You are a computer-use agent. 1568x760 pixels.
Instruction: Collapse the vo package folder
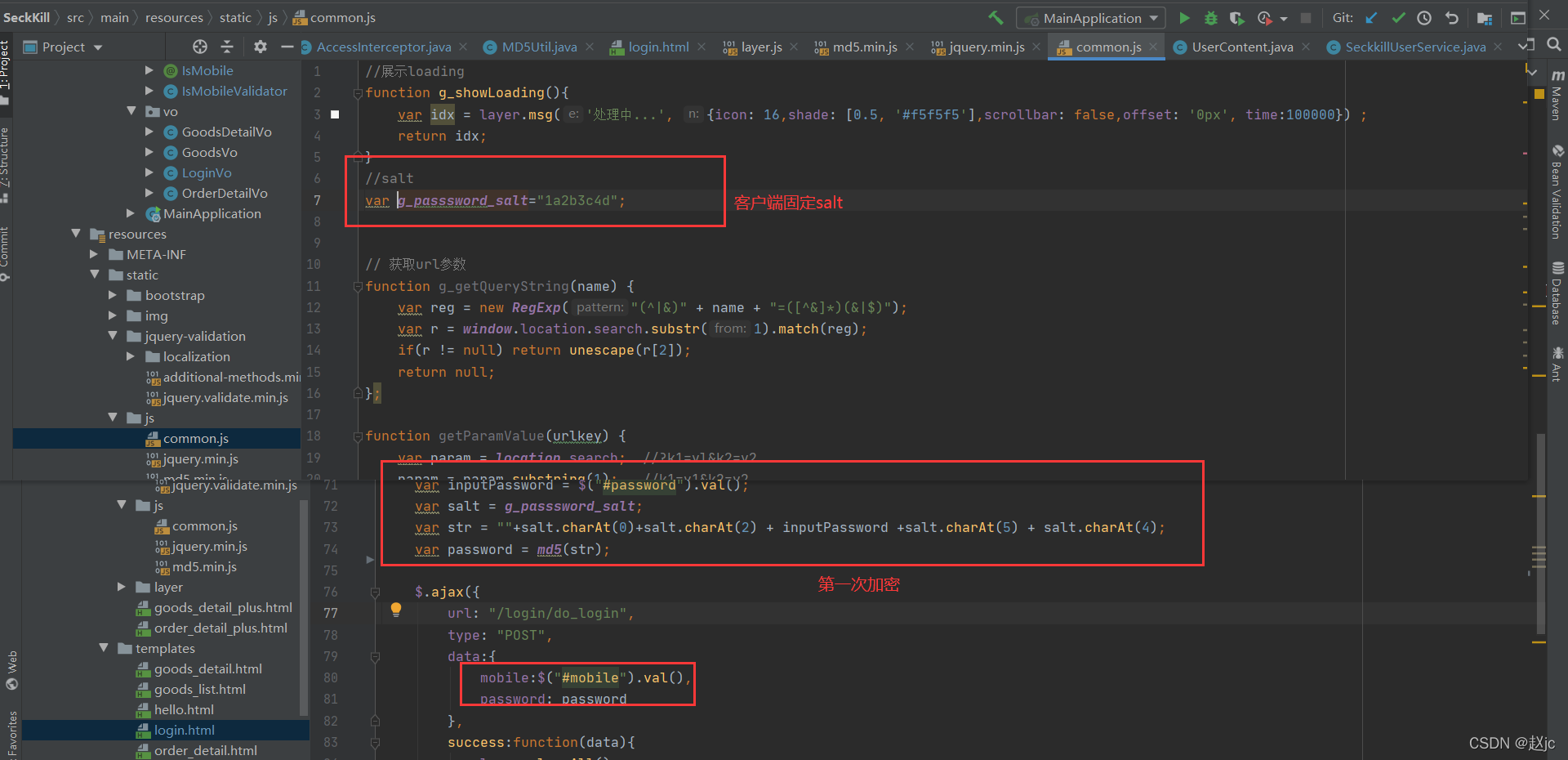point(132,111)
